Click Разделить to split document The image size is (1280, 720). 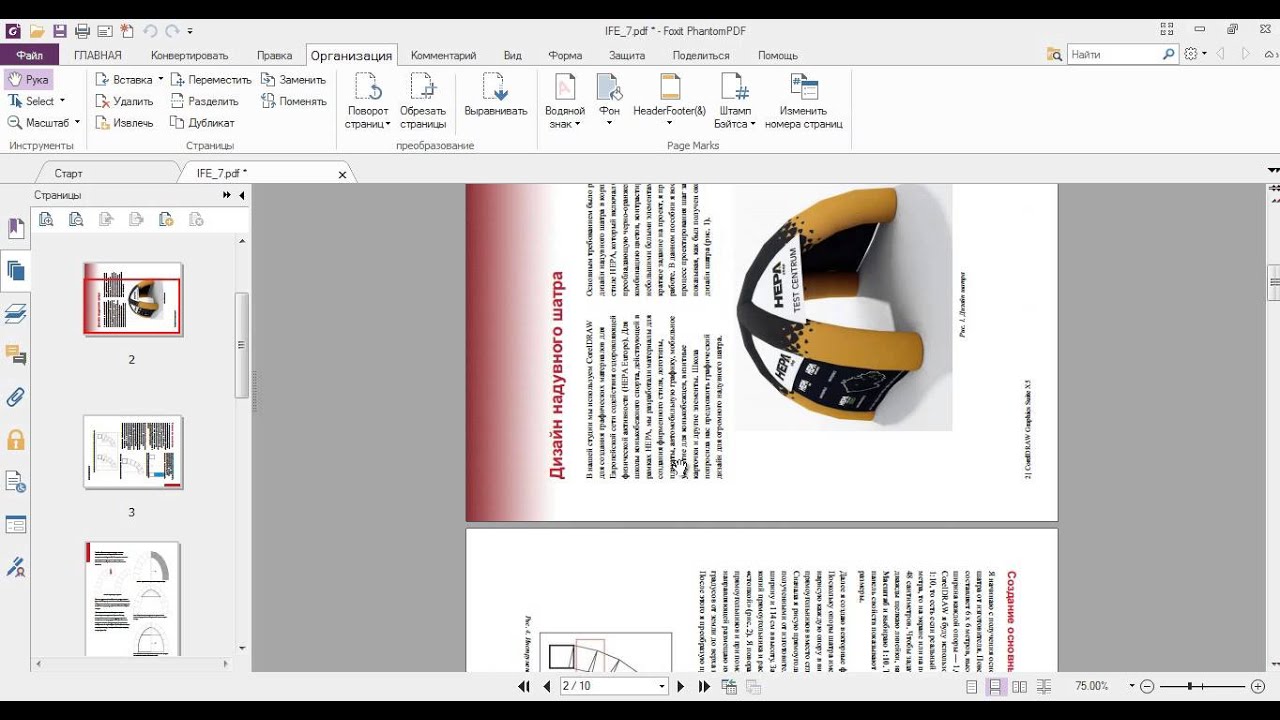click(x=204, y=101)
